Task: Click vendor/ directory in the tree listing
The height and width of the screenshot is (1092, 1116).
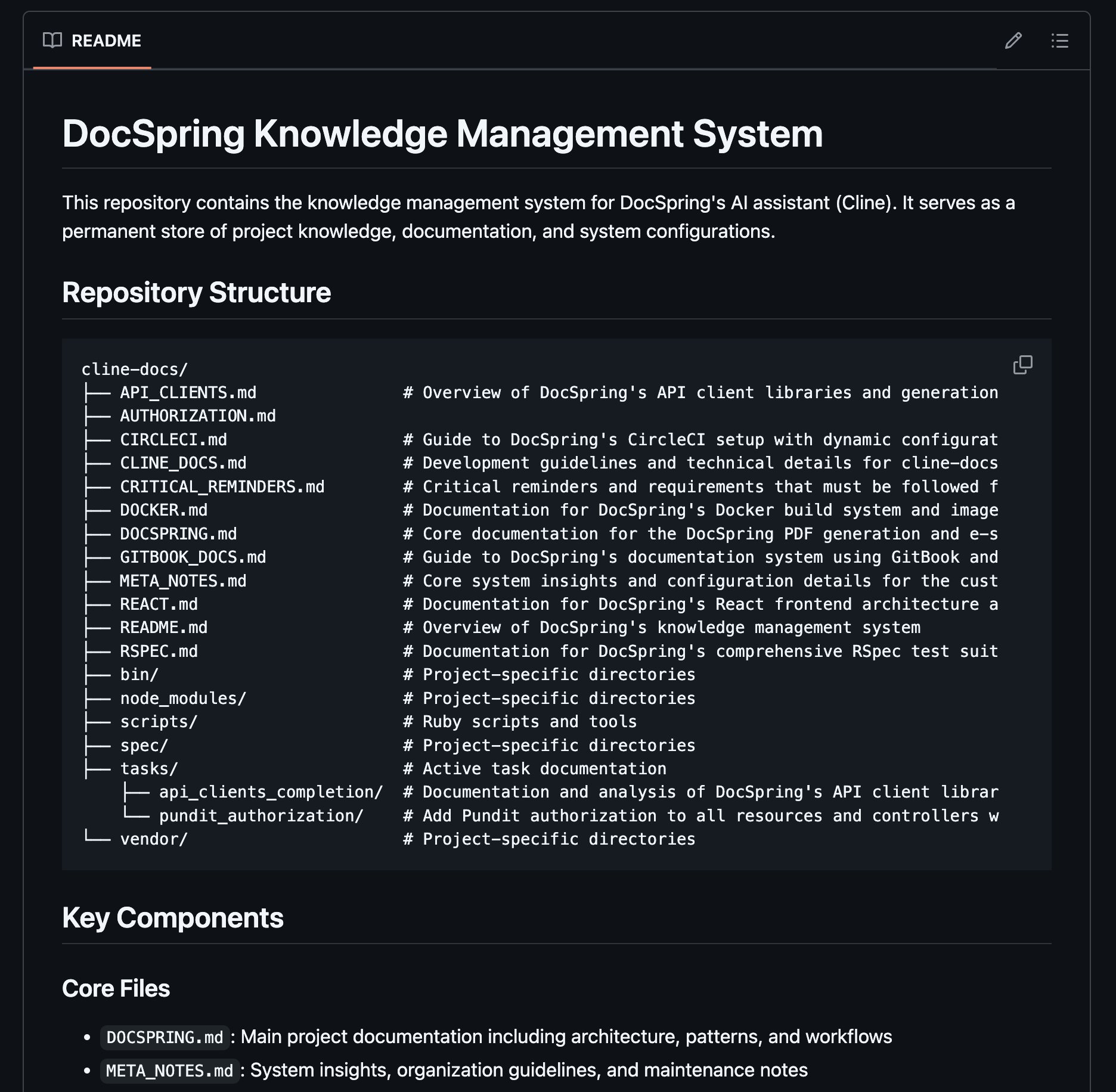Action: (x=154, y=839)
